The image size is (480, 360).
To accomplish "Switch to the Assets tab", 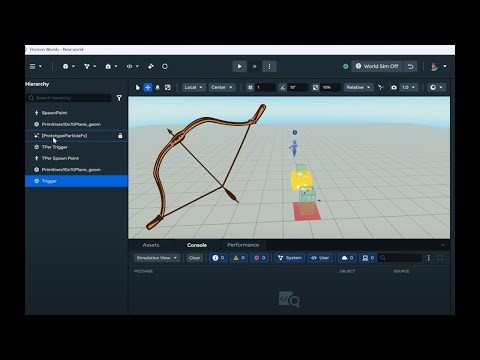I will click(x=151, y=245).
